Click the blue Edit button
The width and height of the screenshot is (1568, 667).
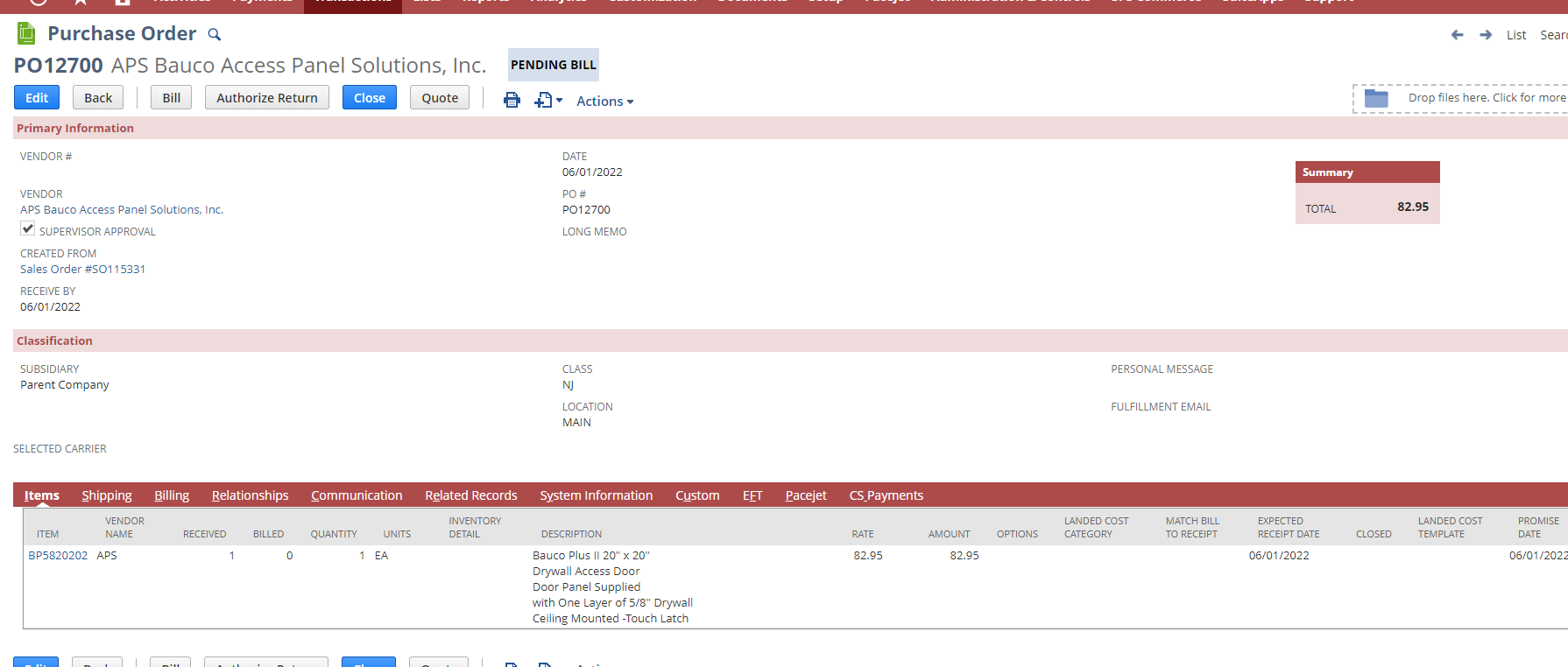(x=37, y=97)
